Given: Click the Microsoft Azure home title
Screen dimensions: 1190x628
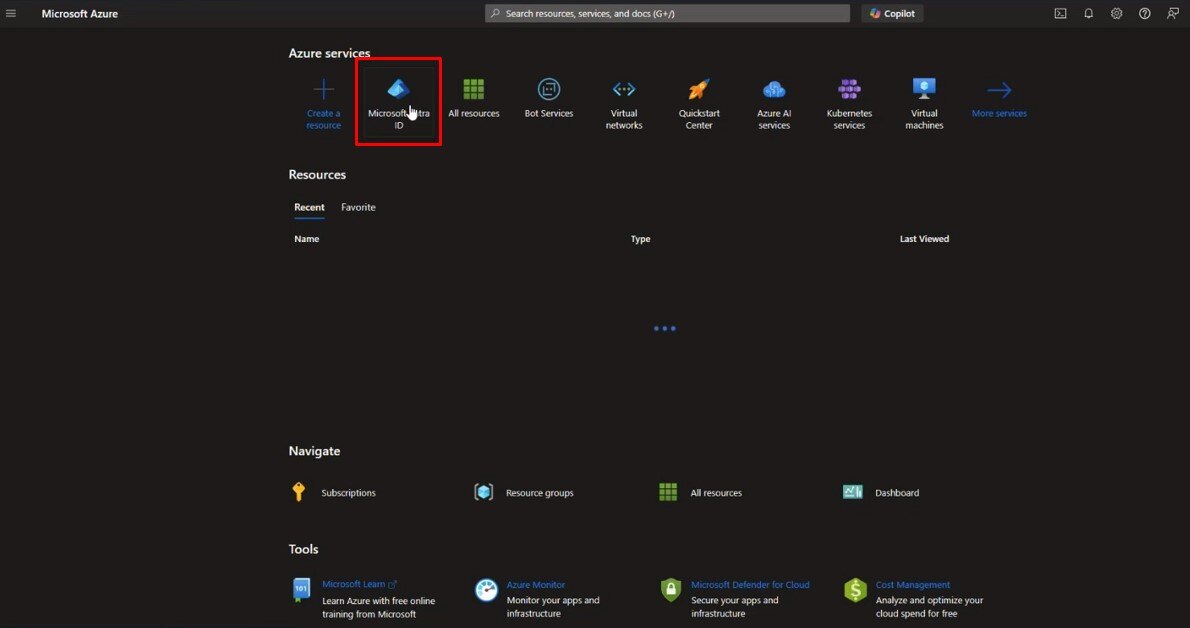Looking at the screenshot, I should [80, 14].
